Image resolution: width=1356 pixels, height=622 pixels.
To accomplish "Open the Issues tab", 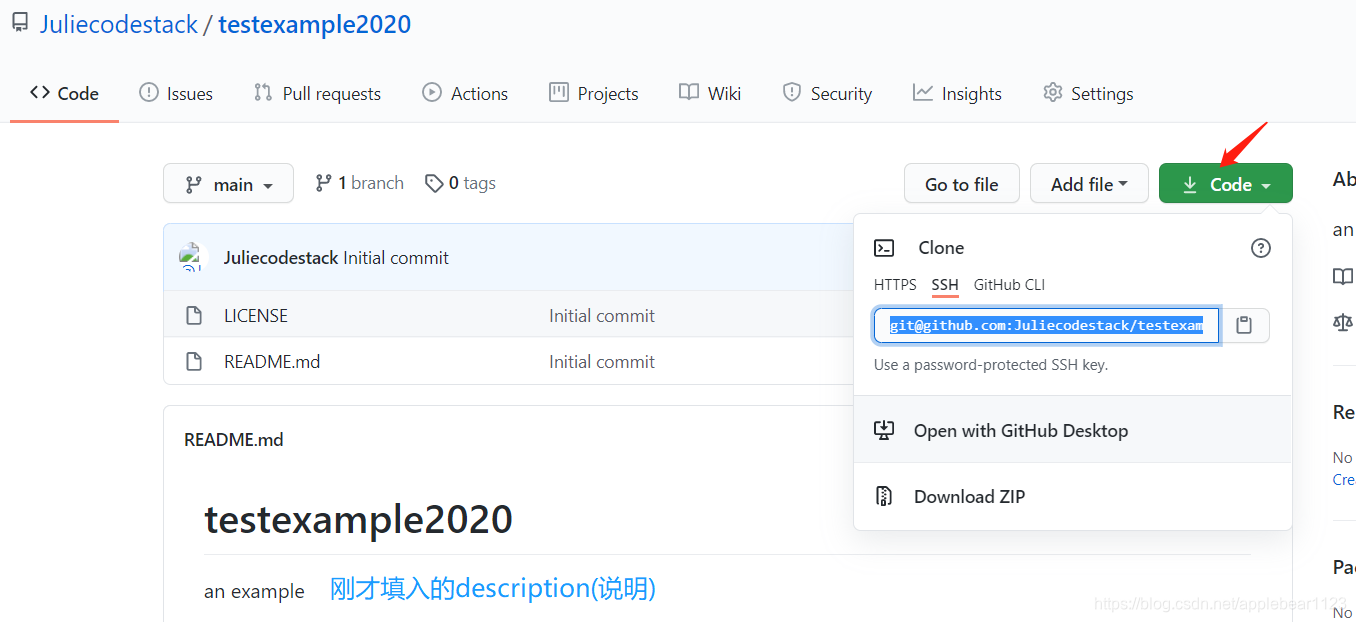I will click(x=176, y=93).
